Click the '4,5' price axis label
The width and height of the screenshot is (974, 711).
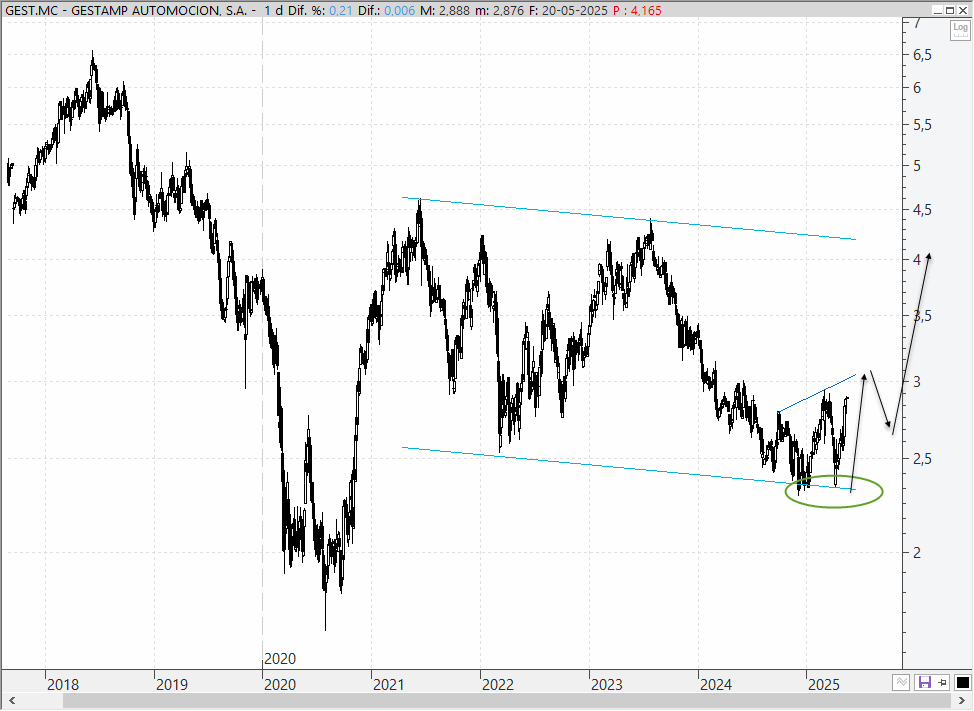(x=922, y=210)
